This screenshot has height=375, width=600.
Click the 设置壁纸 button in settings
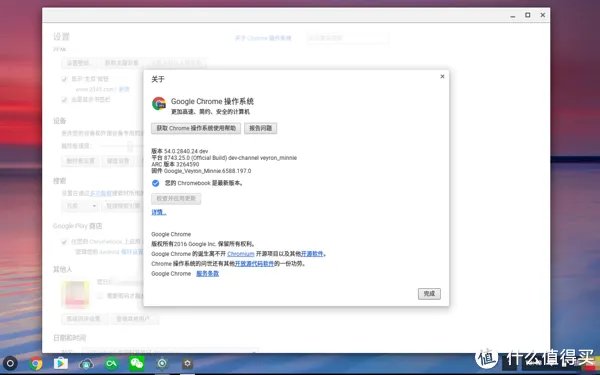pyautogui.click(x=78, y=63)
